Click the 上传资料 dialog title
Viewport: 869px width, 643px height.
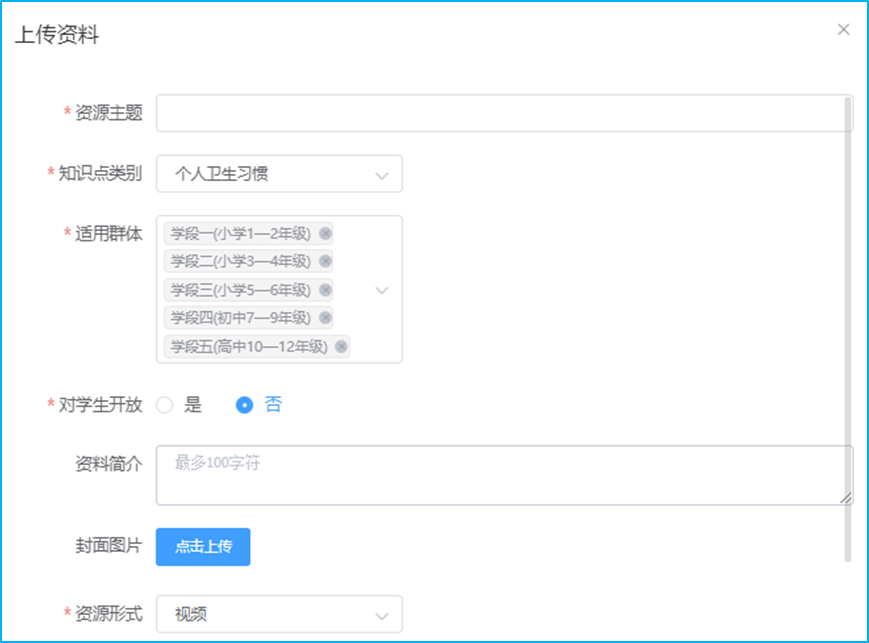pos(57,35)
